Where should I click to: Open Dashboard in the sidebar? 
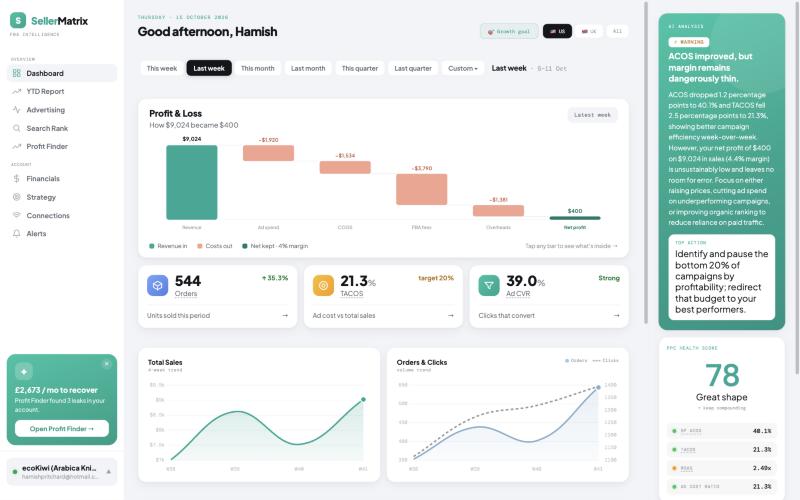point(62,73)
